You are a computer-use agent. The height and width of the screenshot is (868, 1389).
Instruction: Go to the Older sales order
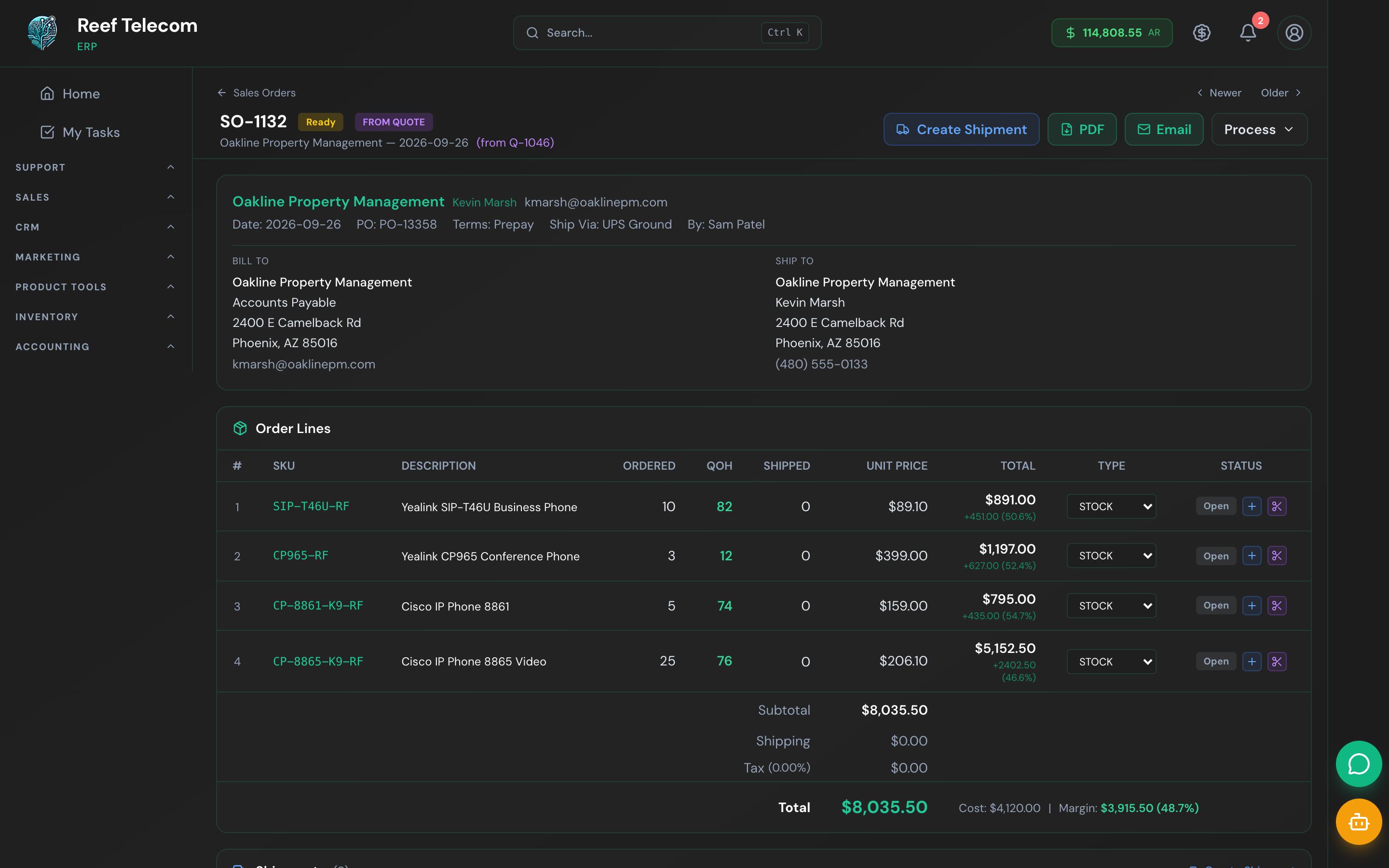tap(1280, 93)
